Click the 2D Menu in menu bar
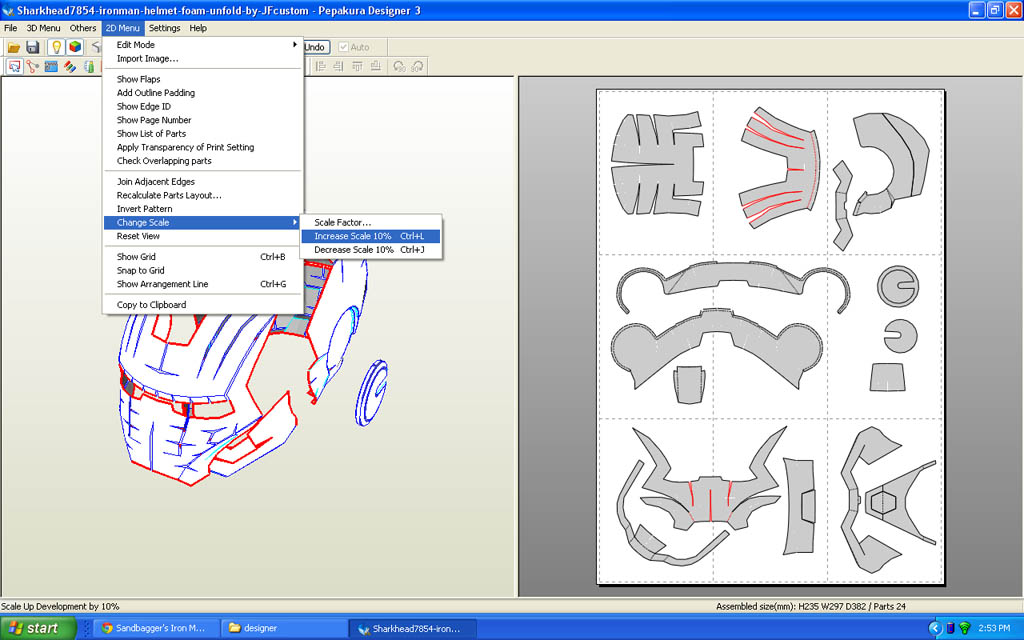The height and width of the screenshot is (640, 1024). point(123,28)
